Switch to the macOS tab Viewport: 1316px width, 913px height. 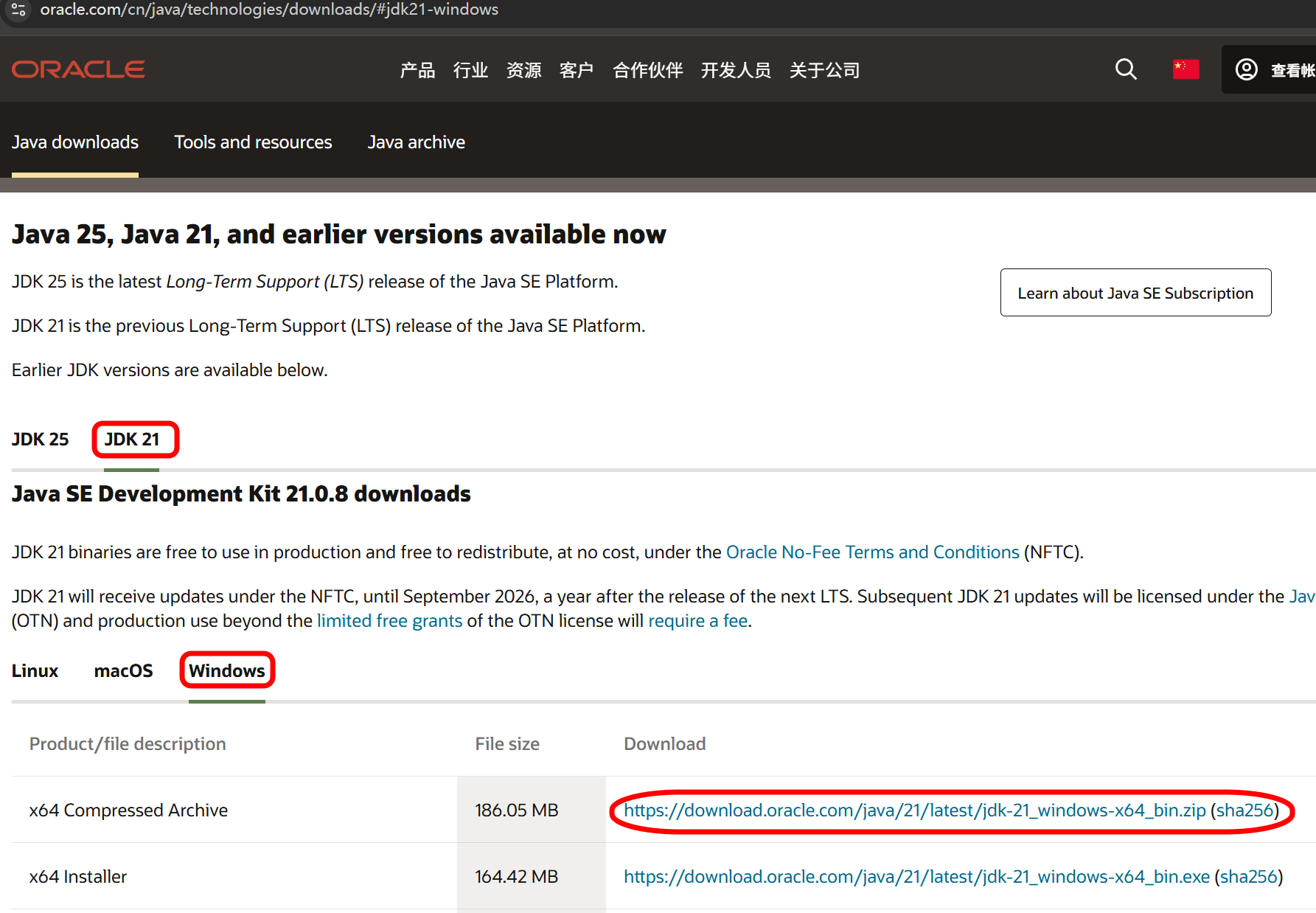(123, 671)
